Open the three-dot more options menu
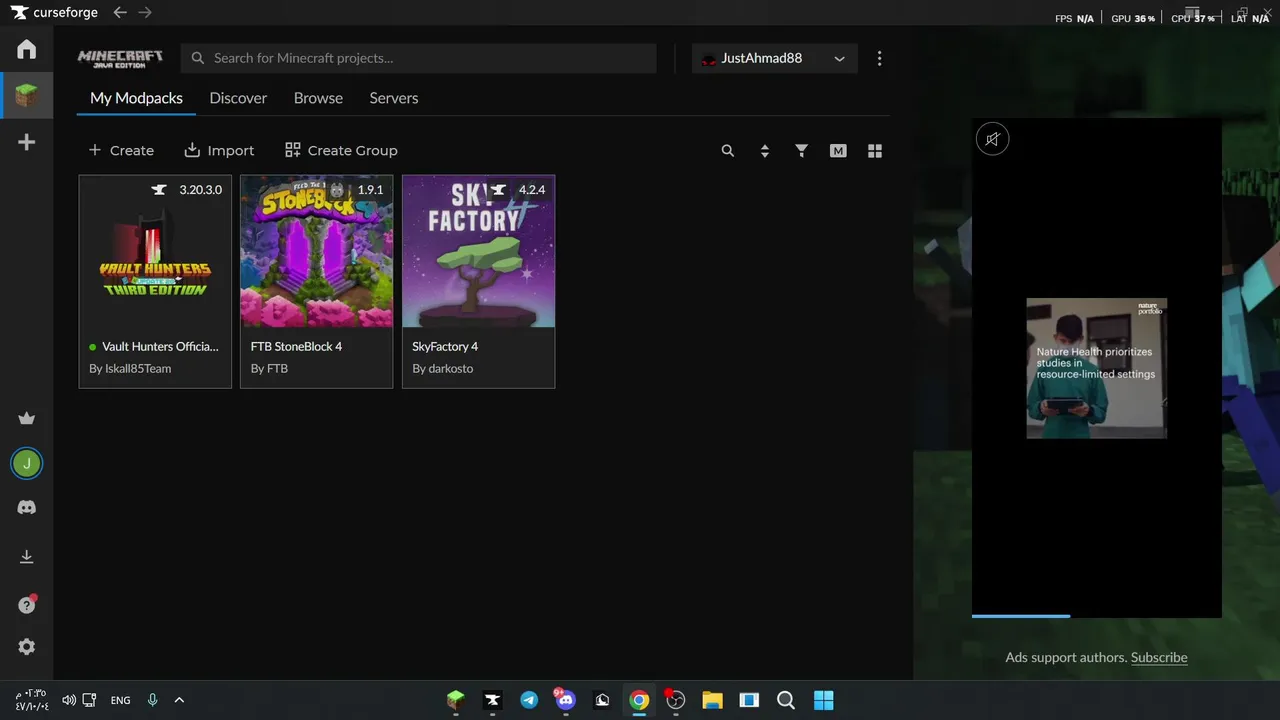Screen dimensions: 1280x720 point(879,59)
